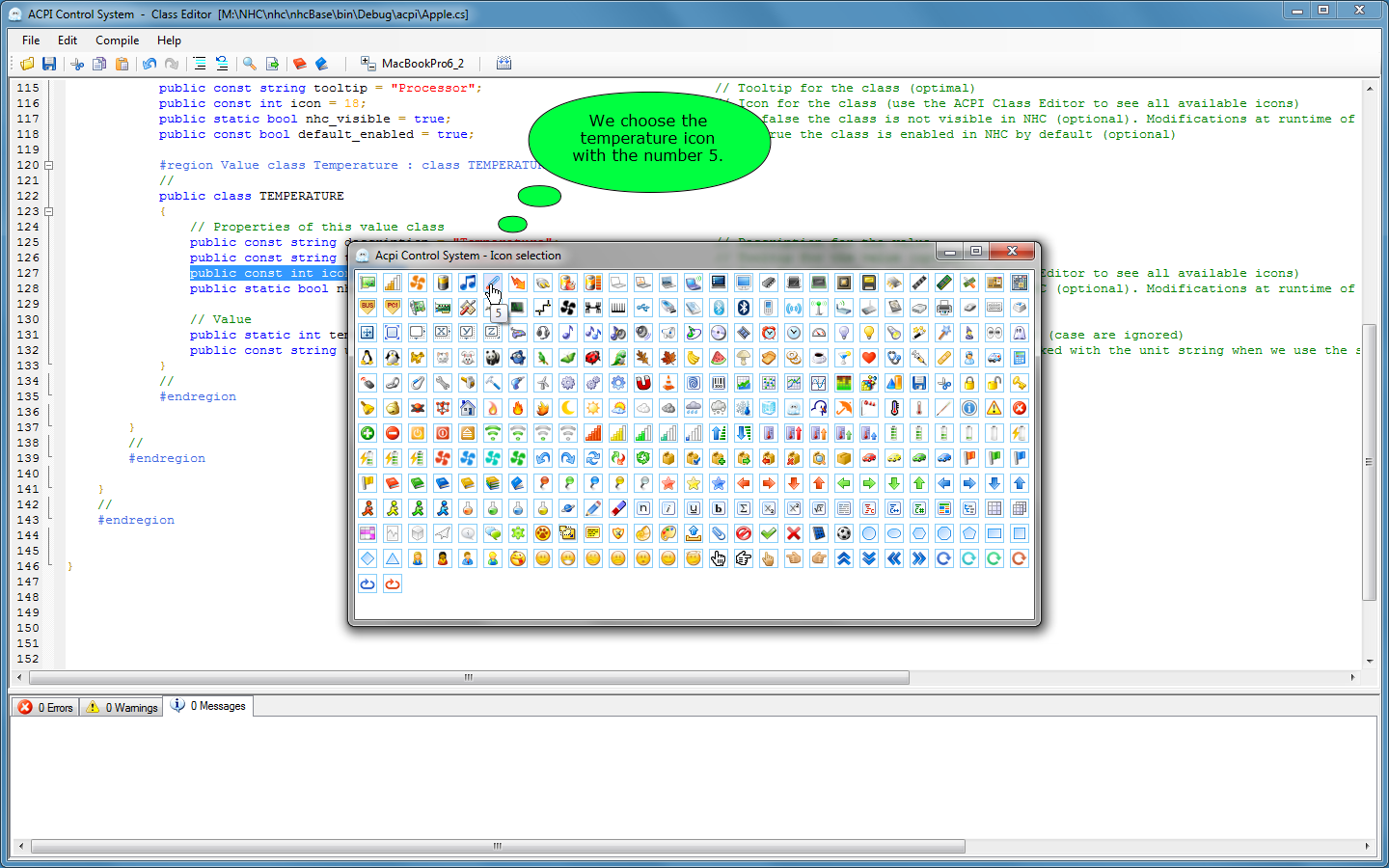
Task: Collapse the code block at line 123
Action: 49,211
